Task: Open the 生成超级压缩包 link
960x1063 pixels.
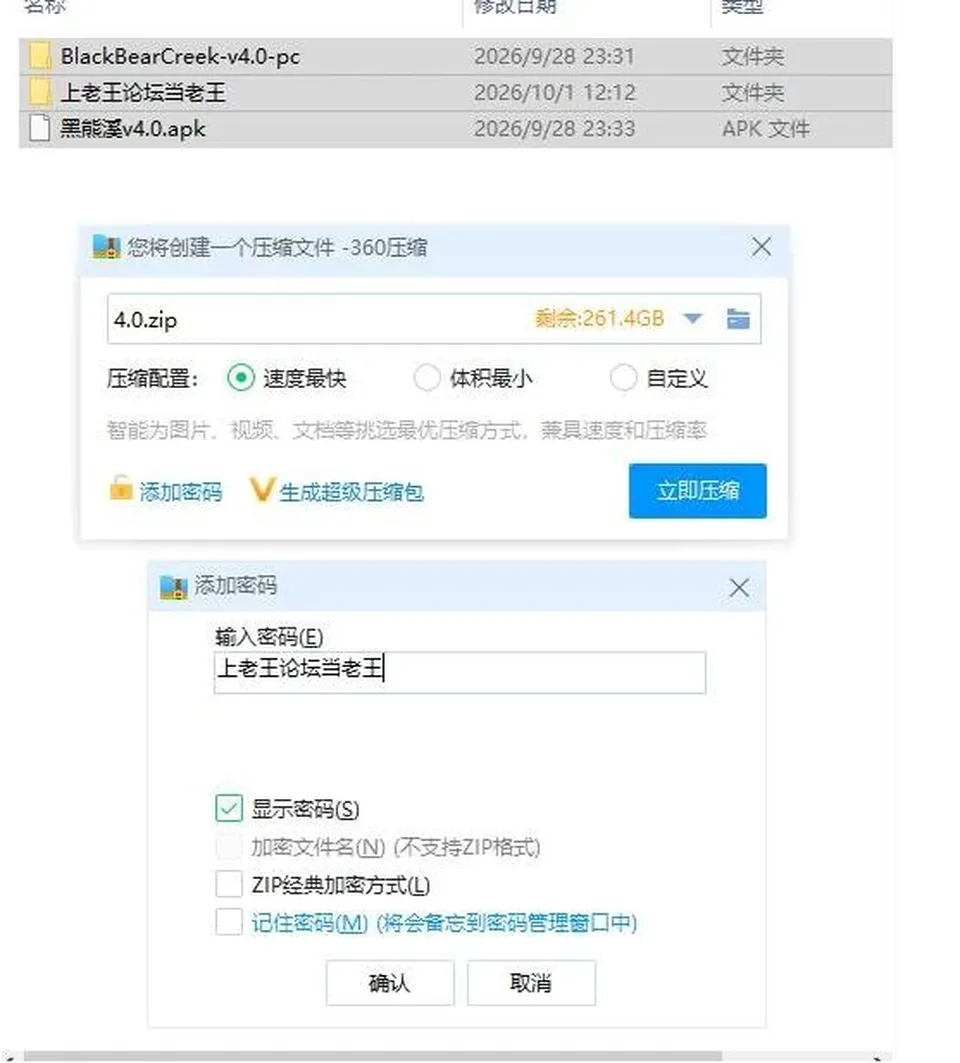Action: (351, 492)
